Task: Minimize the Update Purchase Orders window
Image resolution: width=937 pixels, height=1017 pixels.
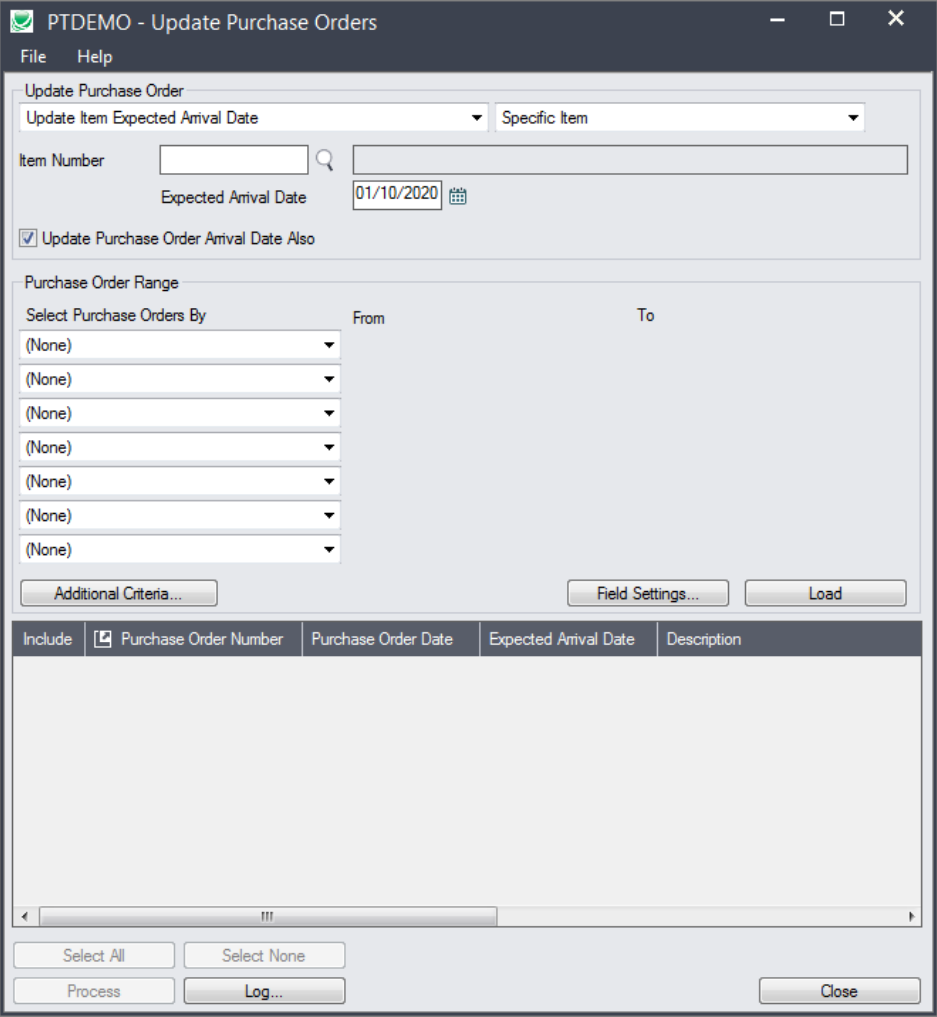Action: 777,20
